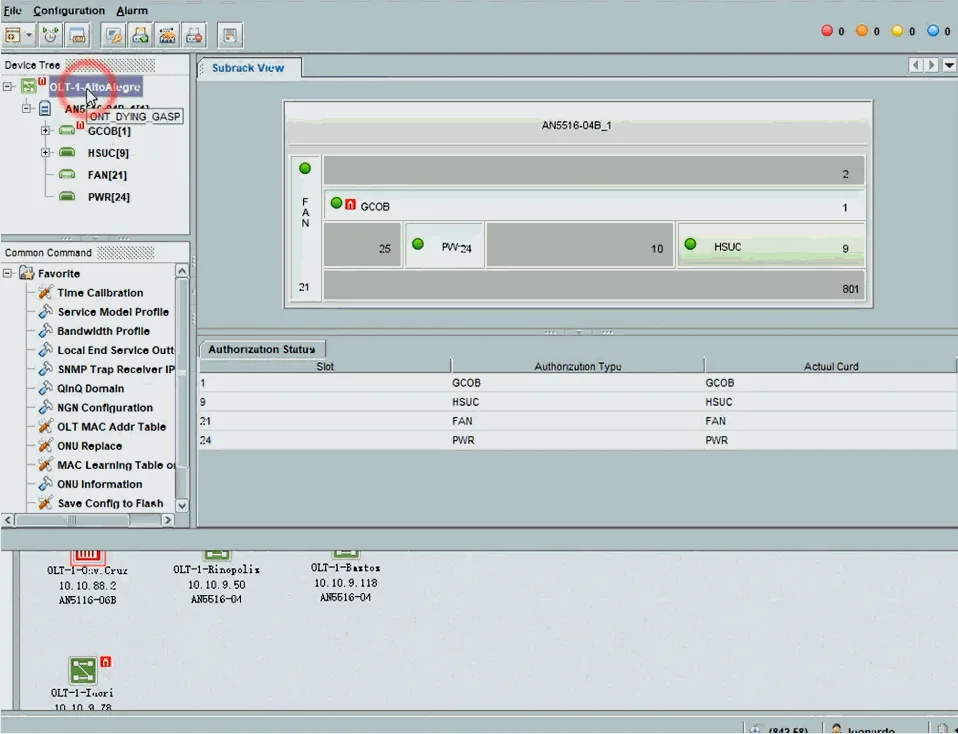Open Save Config to Flash command
958x734 pixels.
point(110,503)
